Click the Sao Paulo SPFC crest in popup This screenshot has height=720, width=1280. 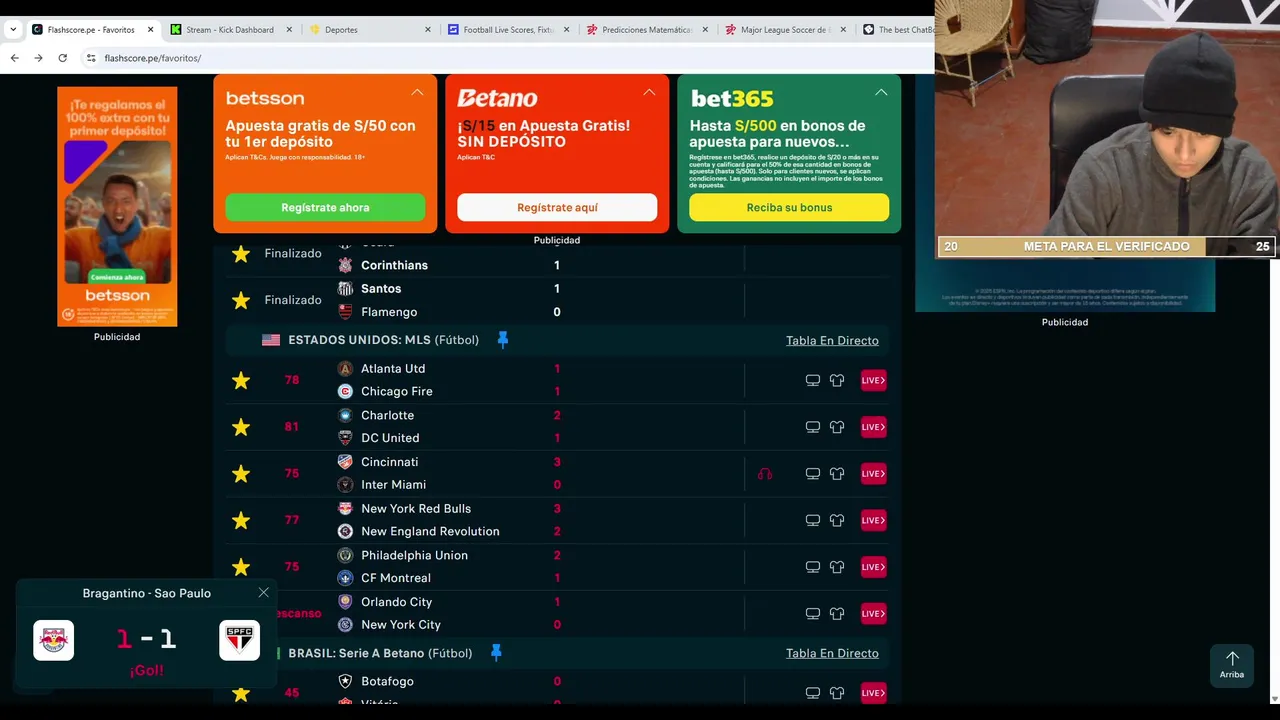coord(240,640)
